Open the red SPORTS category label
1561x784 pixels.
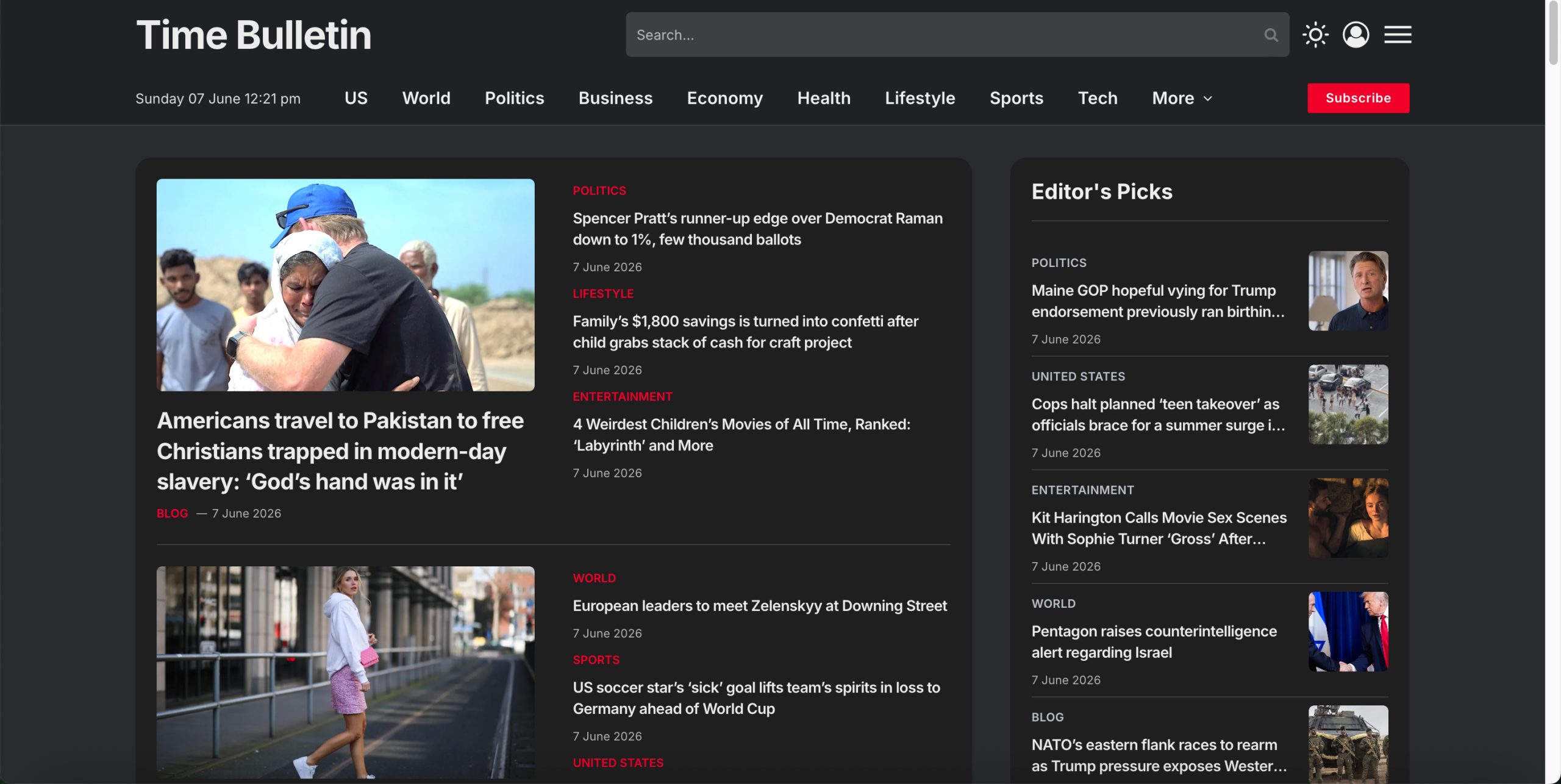point(596,660)
